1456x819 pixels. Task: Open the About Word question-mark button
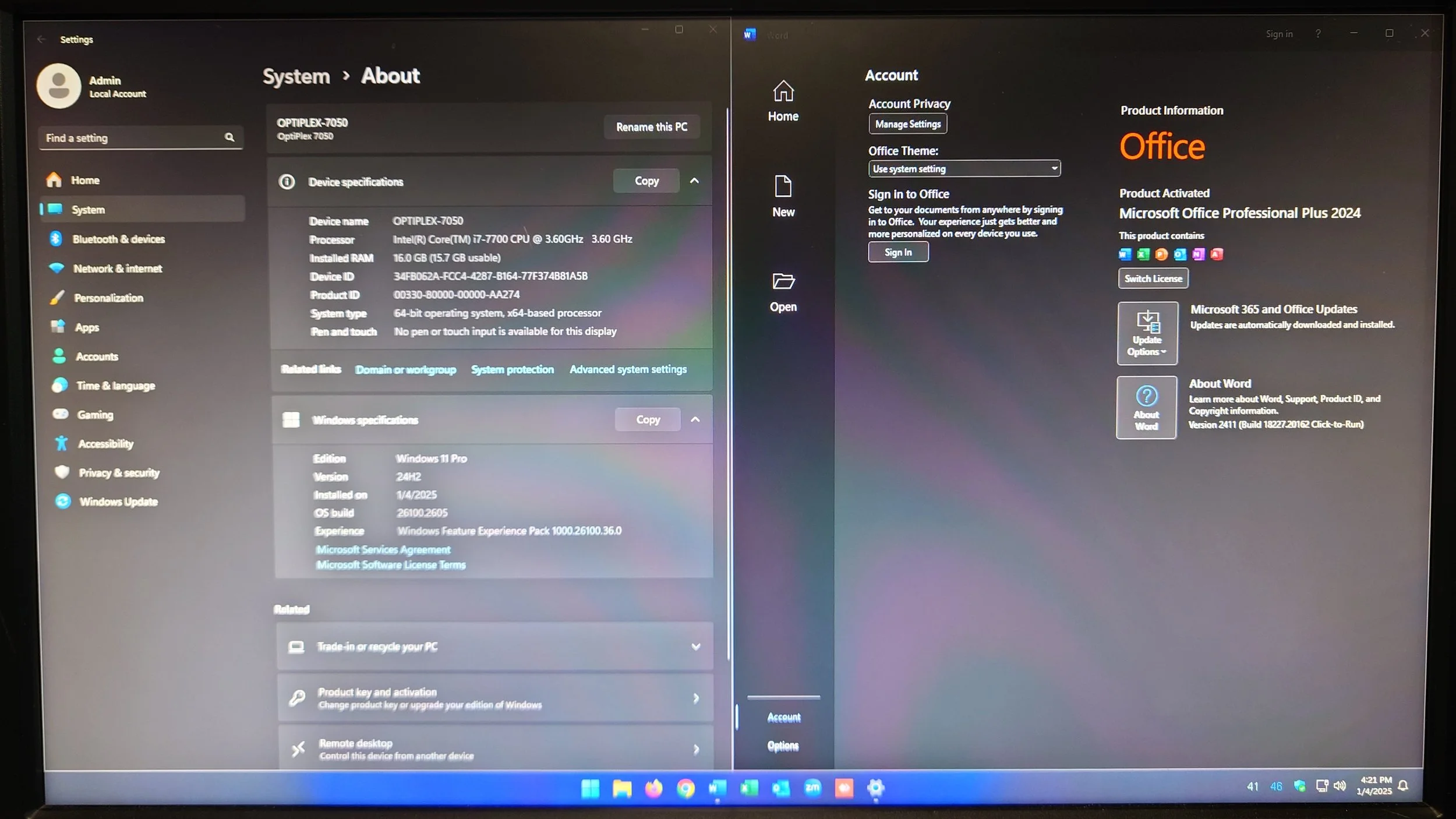coord(1146,407)
